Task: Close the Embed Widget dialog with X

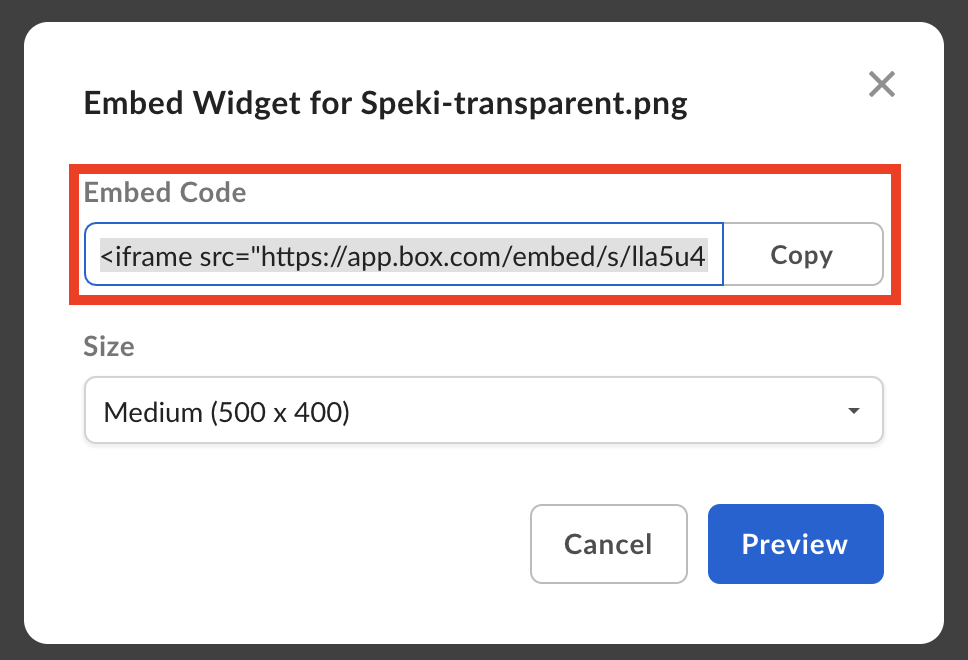Action: point(882,84)
